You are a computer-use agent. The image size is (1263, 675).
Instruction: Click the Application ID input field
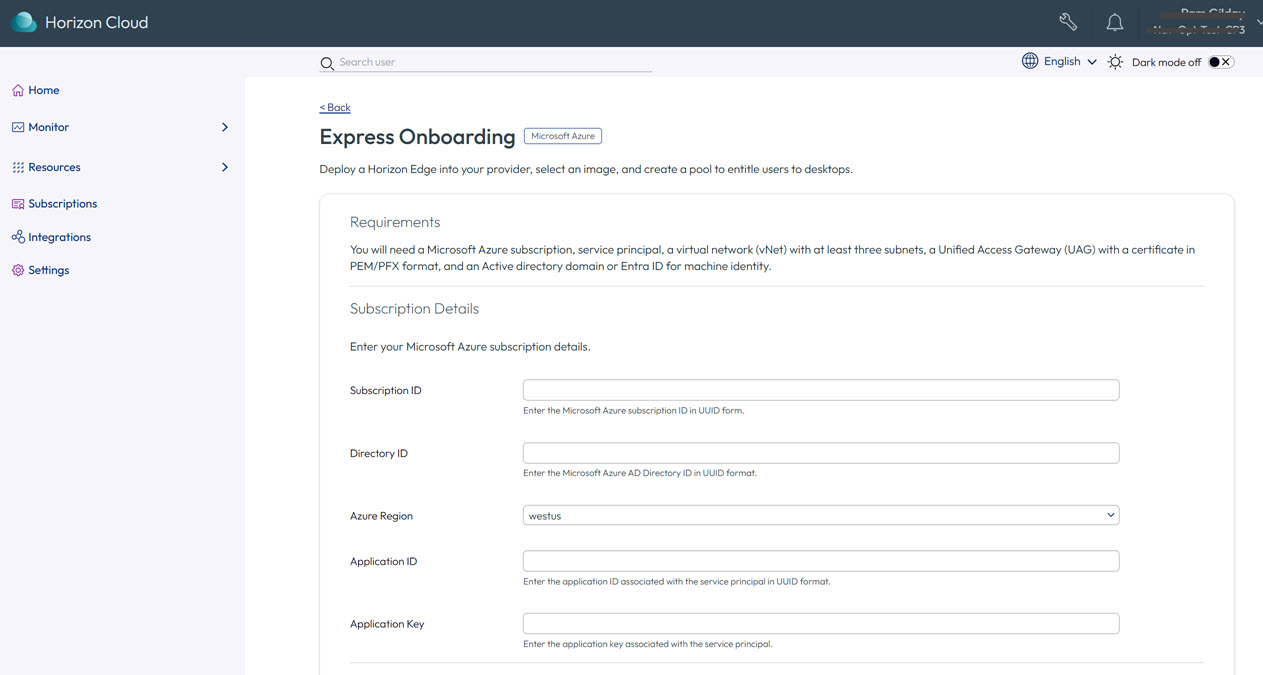click(x=821, y=561)
